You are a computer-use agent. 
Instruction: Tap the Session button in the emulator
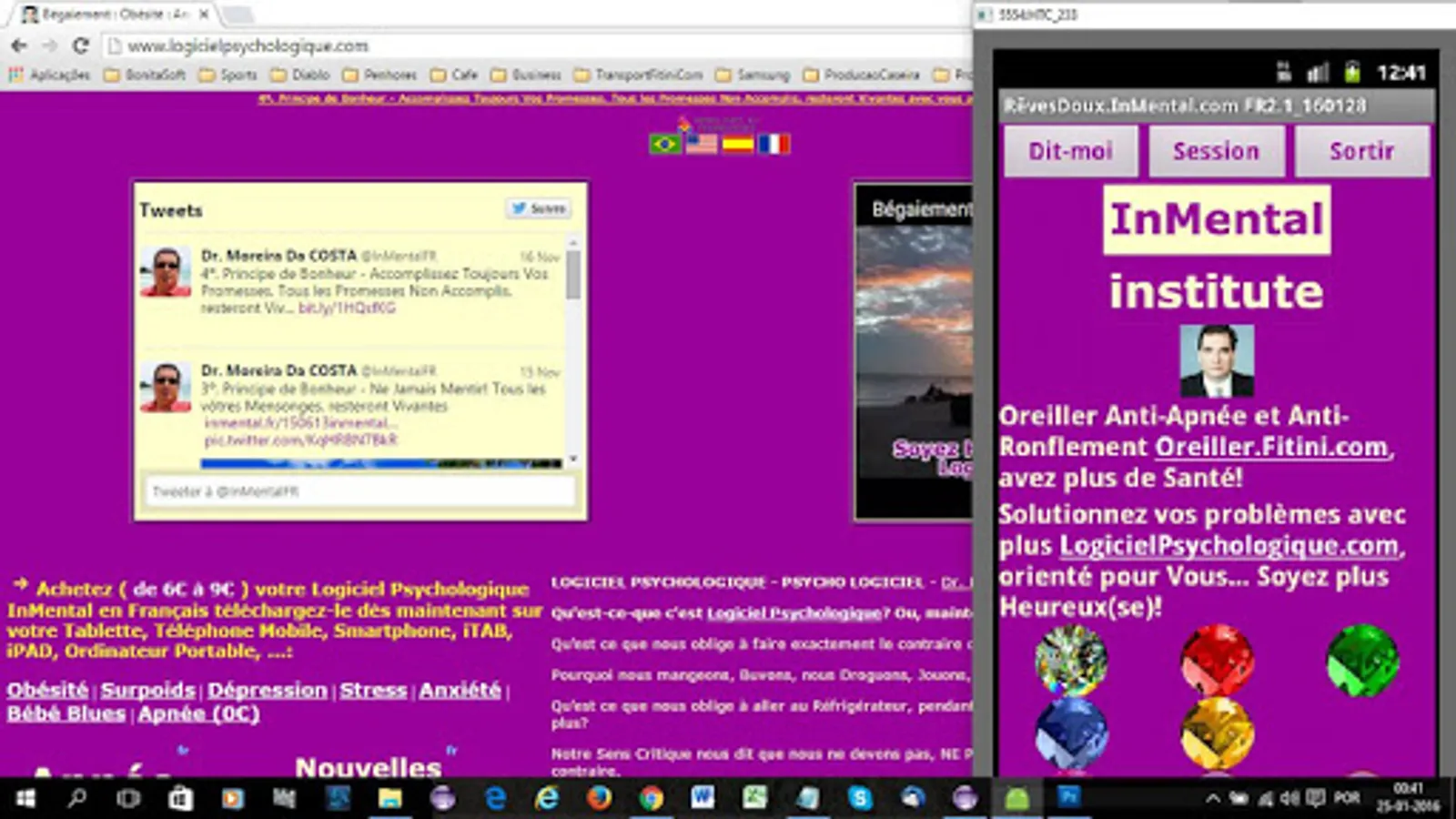(1217, 151)
